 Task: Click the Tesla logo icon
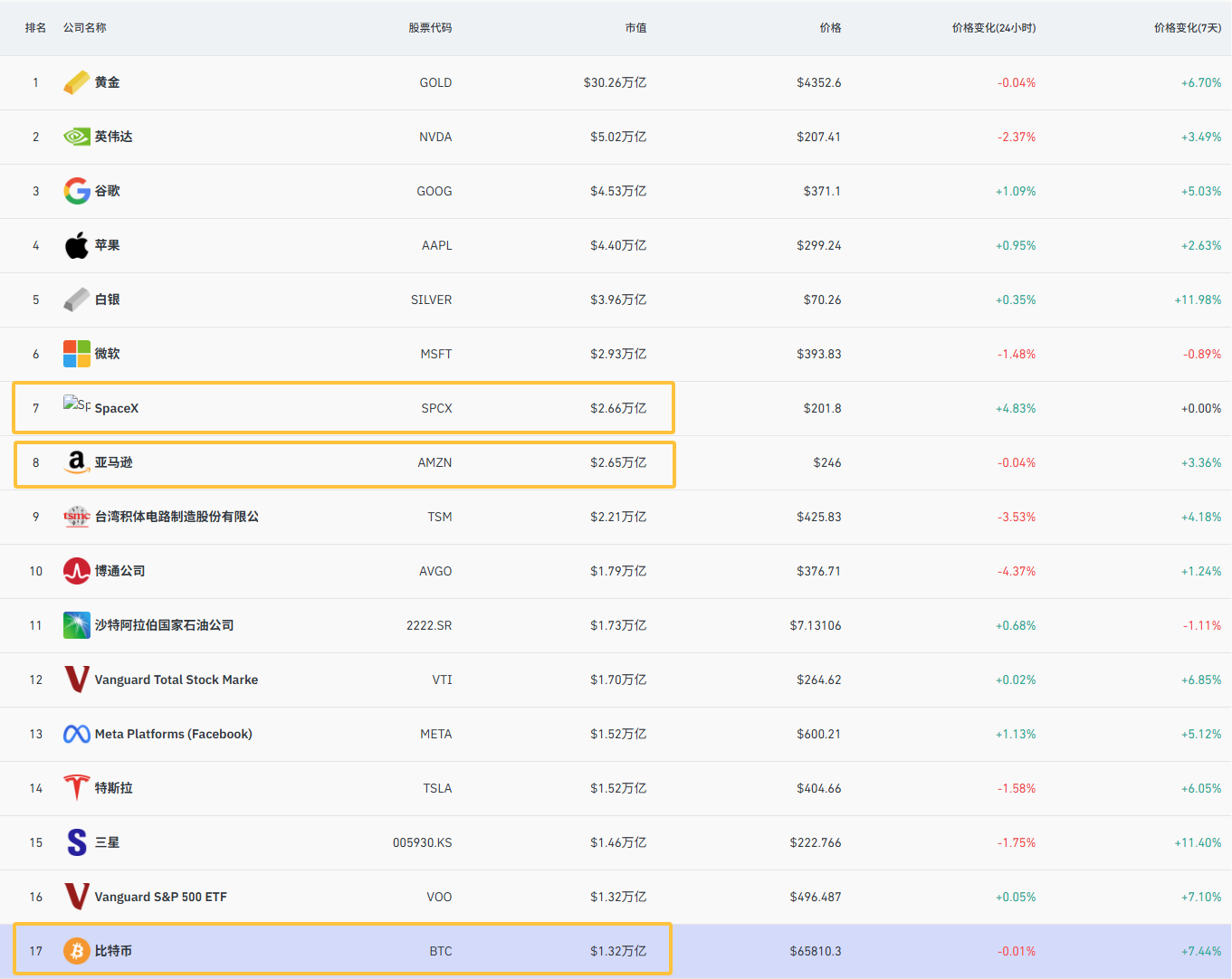pos(77,788)
